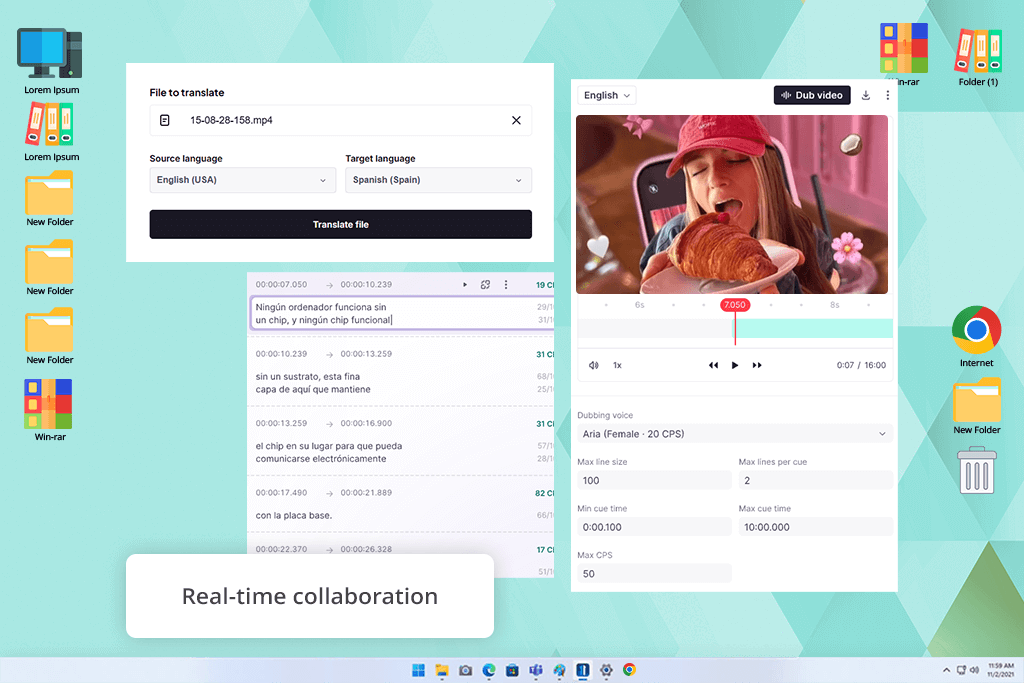Image resolution: width=1024 pixels, height=683 pixels.
Task: Download using the arrow icon beside Dub video
Action: click(865, 95)
